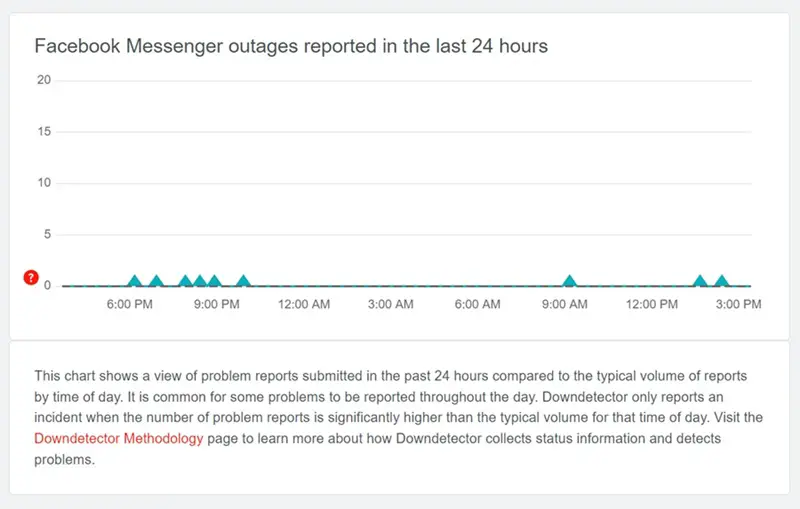
Task: Click the 12:00 AM time axis label
Action: pyautogui.click(x=304, y=304)
